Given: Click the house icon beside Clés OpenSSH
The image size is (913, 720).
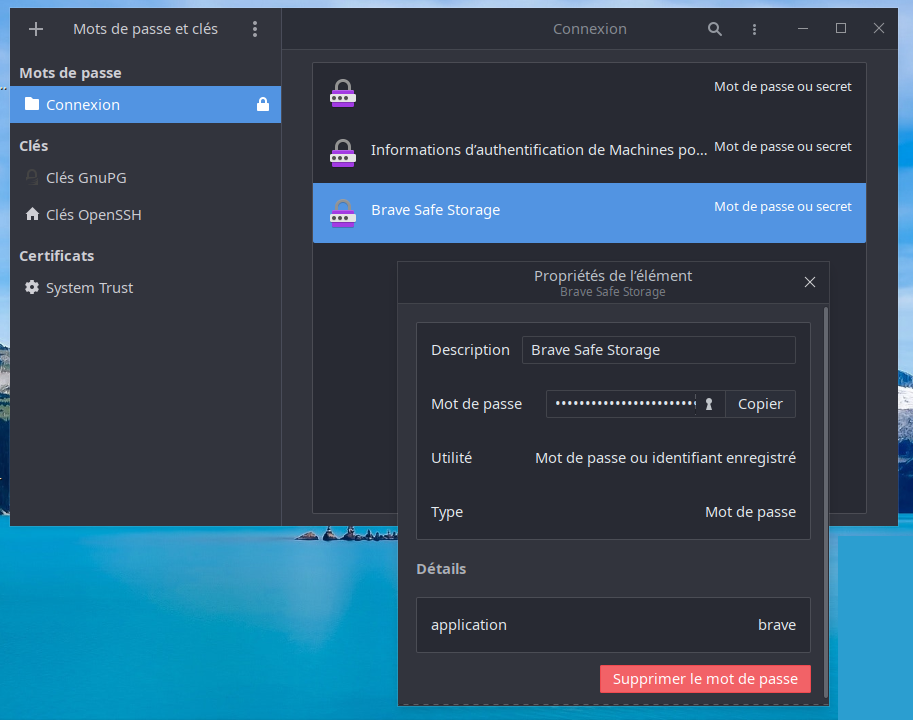Looking at the screenshot, I should click(32, 214).
